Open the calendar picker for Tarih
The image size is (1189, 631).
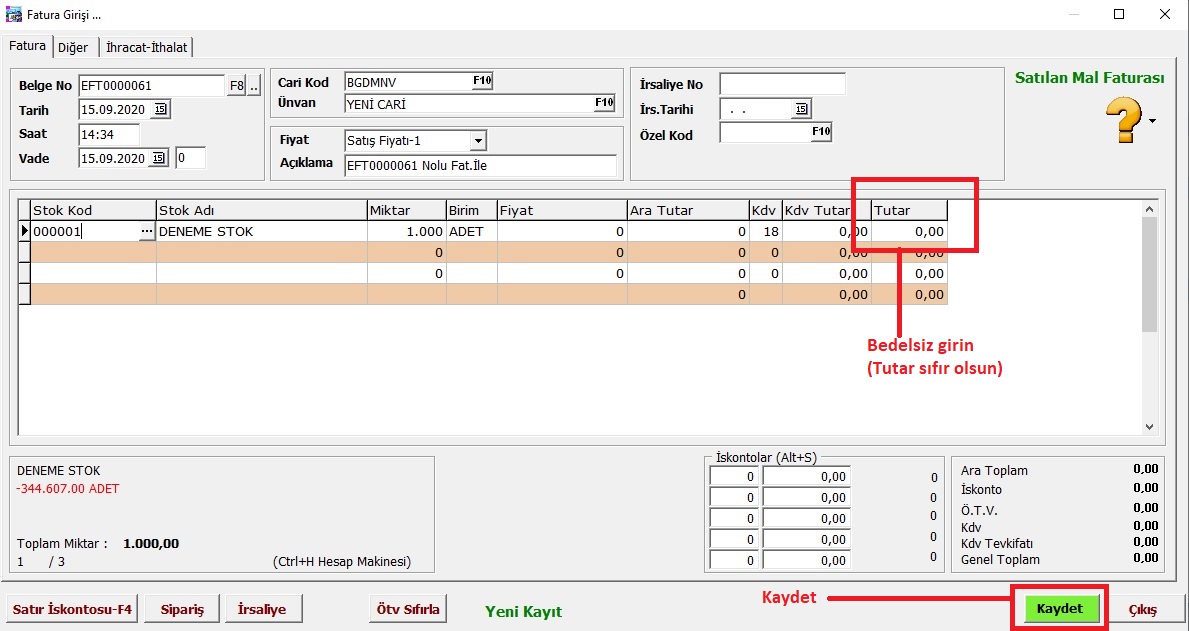(x=161, y=110)
